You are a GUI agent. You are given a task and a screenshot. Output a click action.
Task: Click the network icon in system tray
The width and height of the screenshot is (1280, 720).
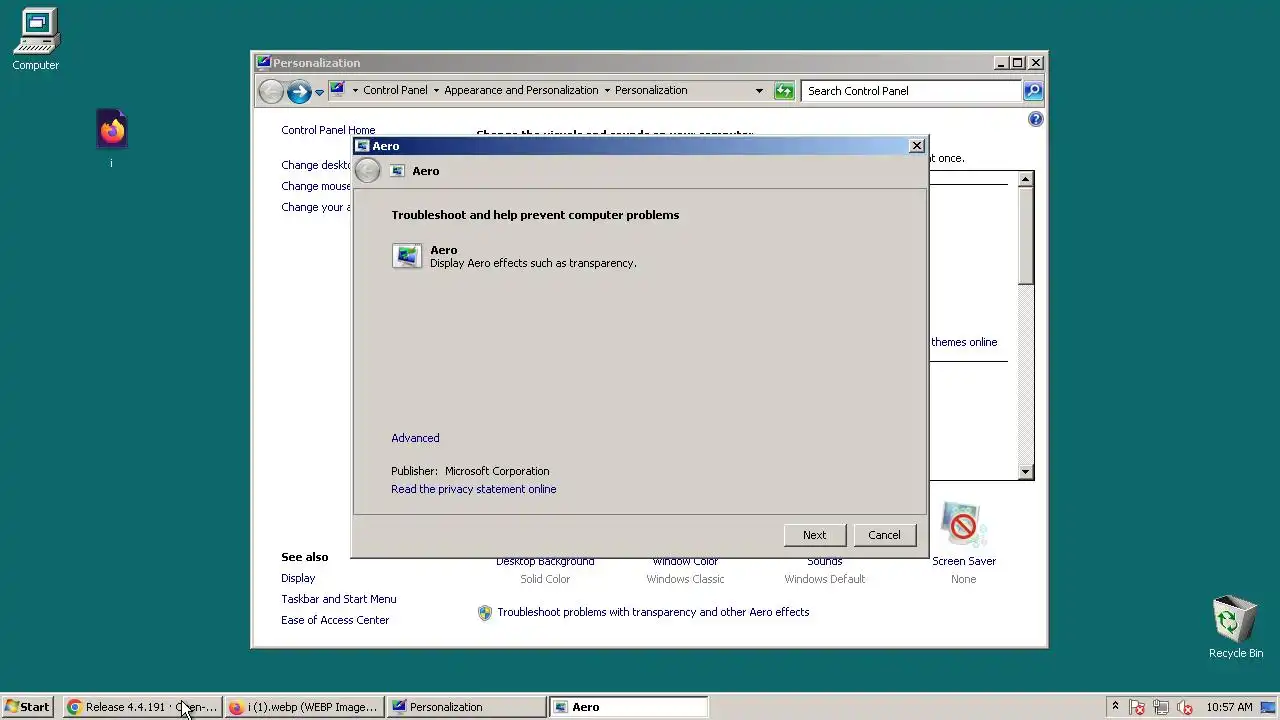1161,707
